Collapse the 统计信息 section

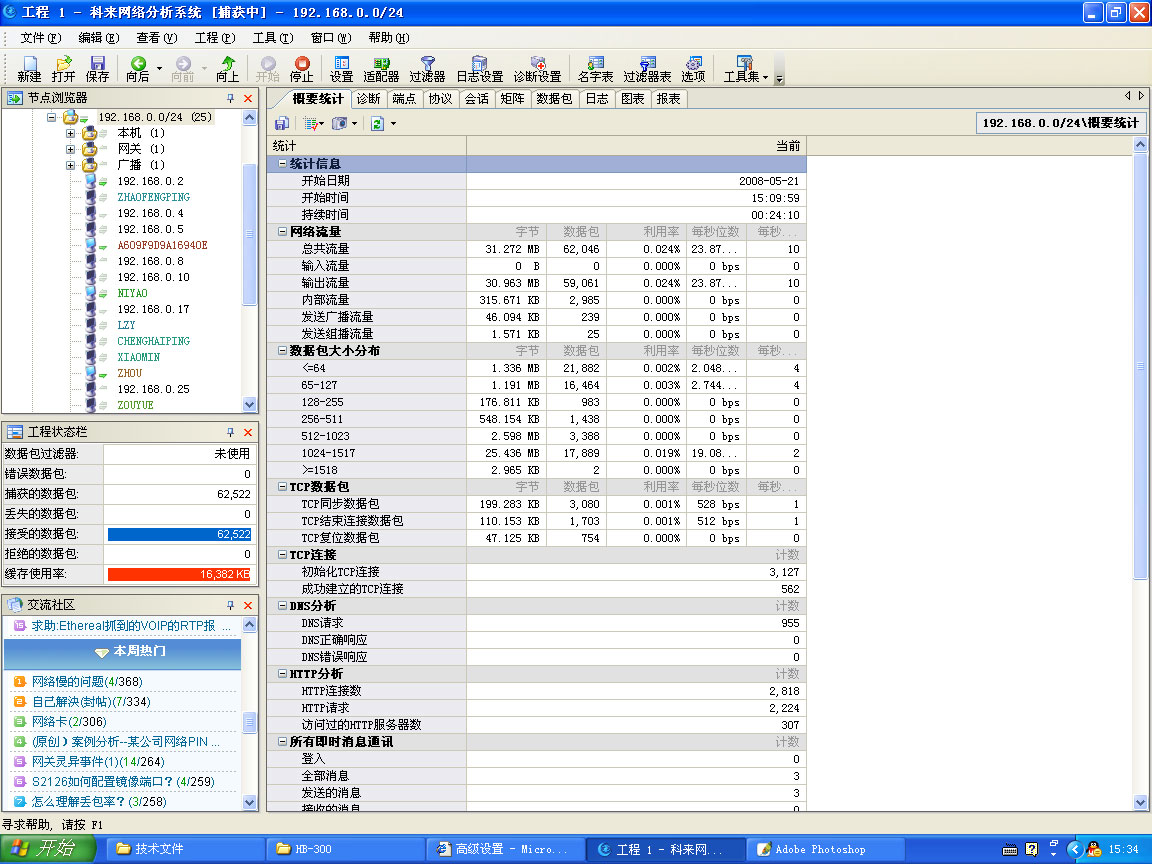click(x=283, y=164)
